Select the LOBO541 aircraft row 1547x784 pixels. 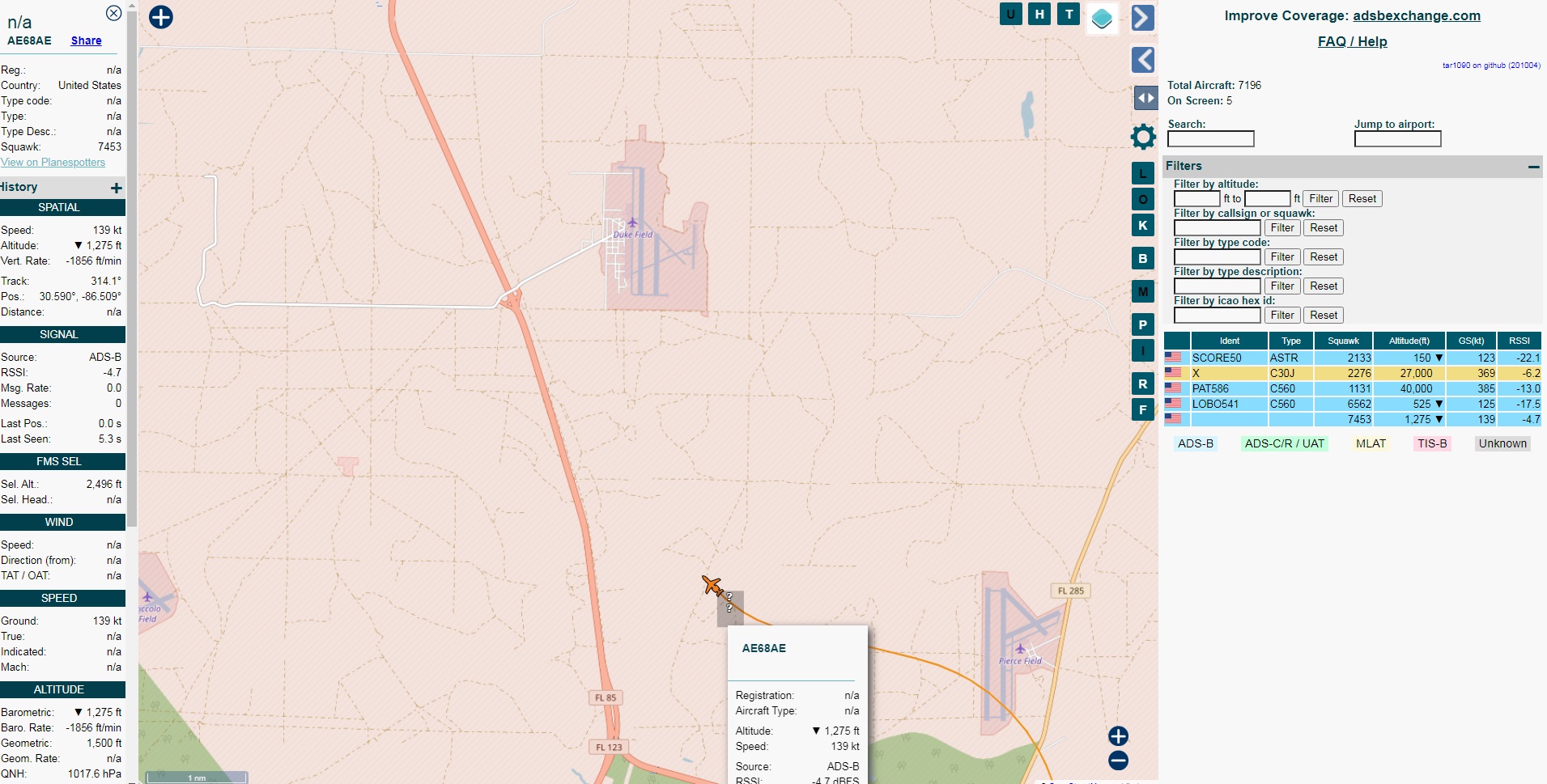pos(1353,404)
